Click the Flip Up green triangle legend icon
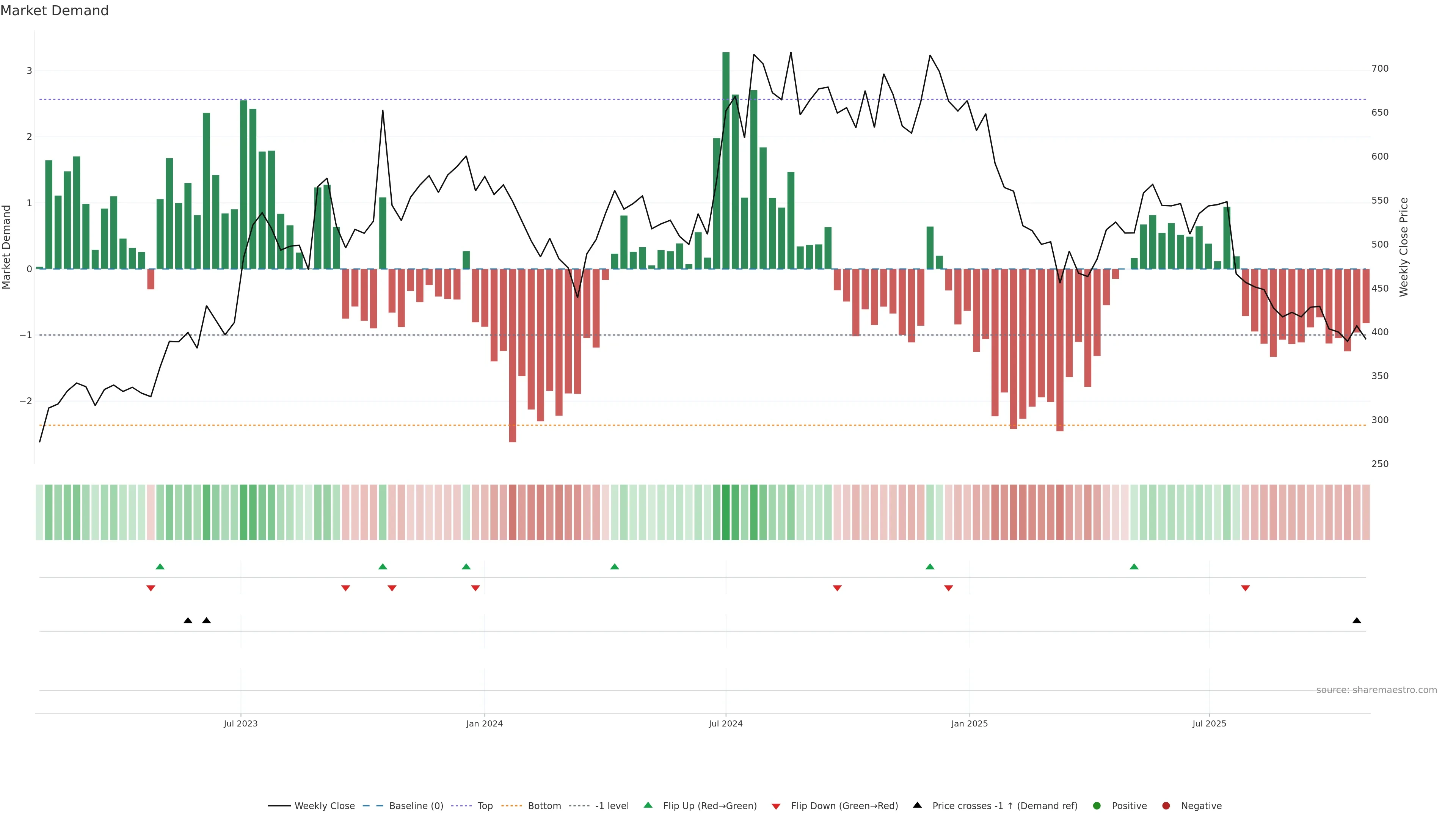 click(648, 805)
